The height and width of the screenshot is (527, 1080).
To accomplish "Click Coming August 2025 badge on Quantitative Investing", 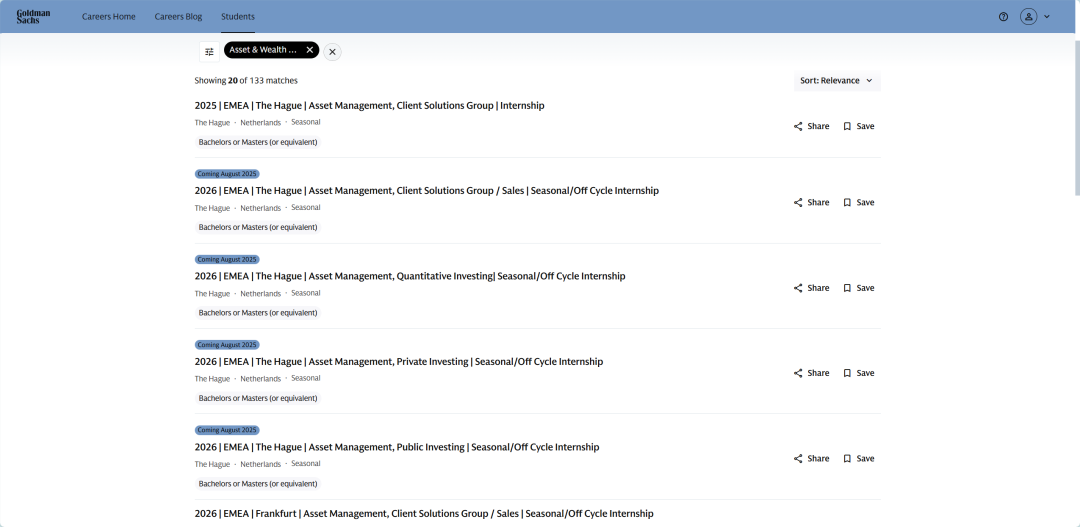I will 227,260.
